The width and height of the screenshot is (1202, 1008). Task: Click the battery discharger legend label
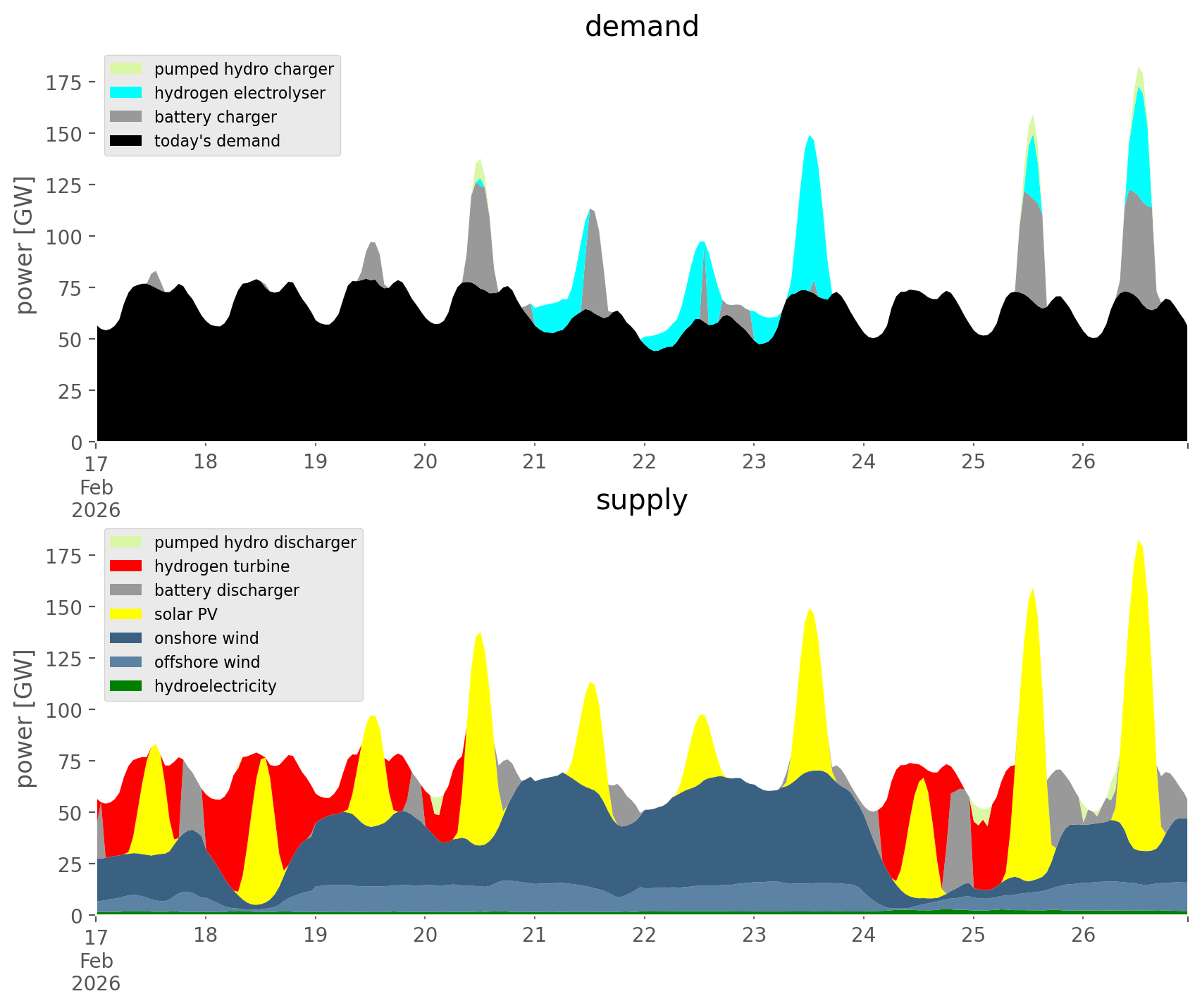click(226, 590)
